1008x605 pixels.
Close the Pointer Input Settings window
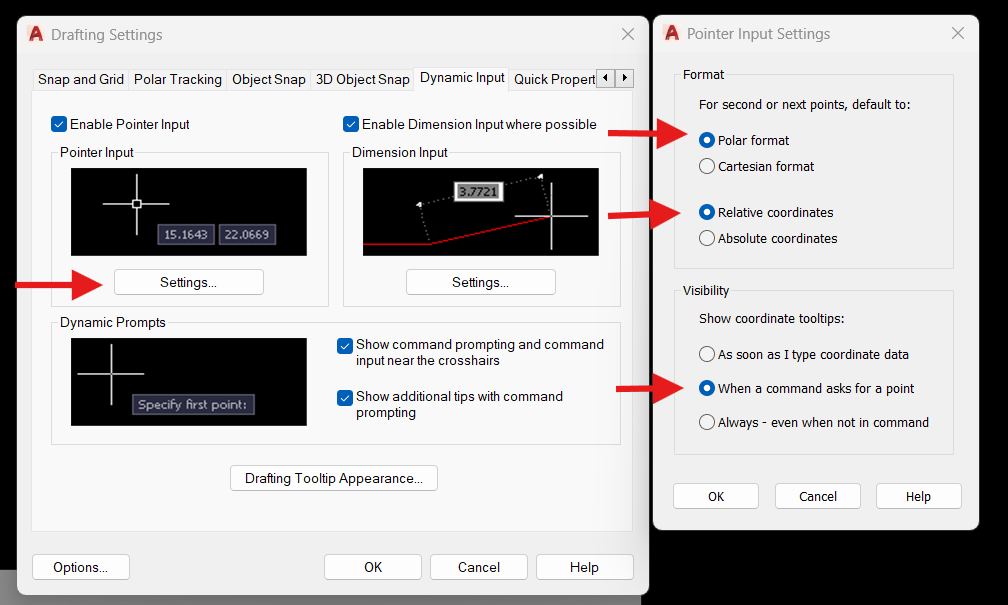coord(958,33)
